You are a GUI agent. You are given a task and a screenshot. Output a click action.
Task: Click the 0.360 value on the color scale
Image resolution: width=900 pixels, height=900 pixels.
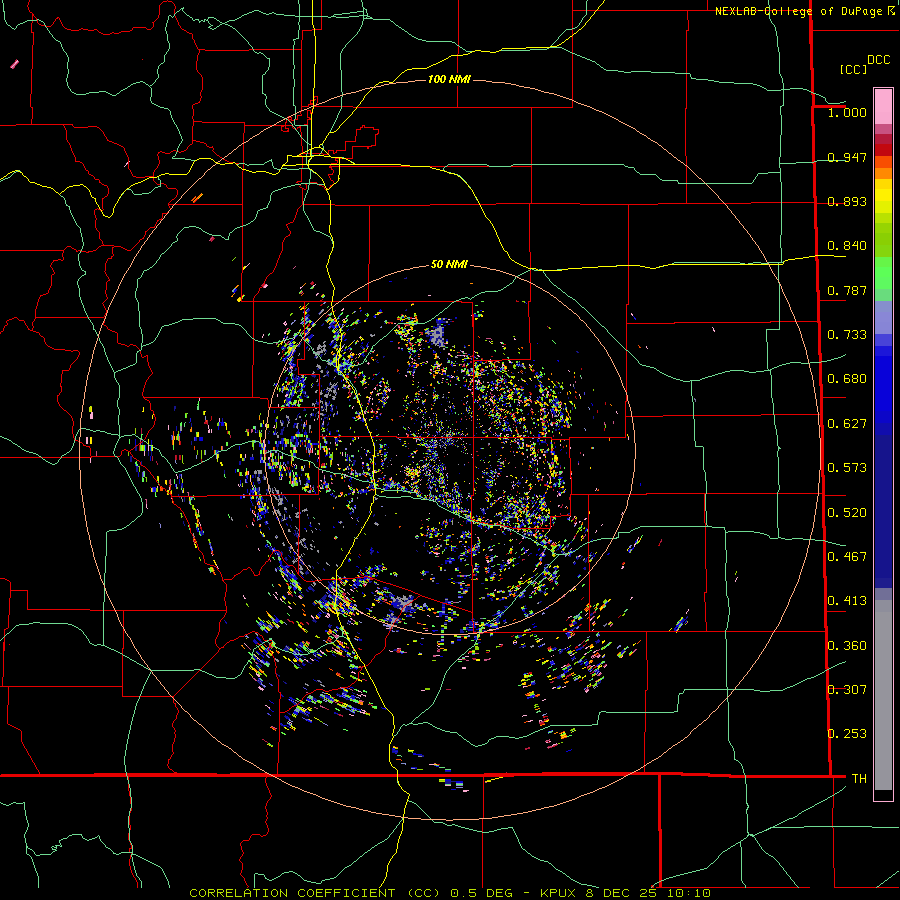pos(847,646)
